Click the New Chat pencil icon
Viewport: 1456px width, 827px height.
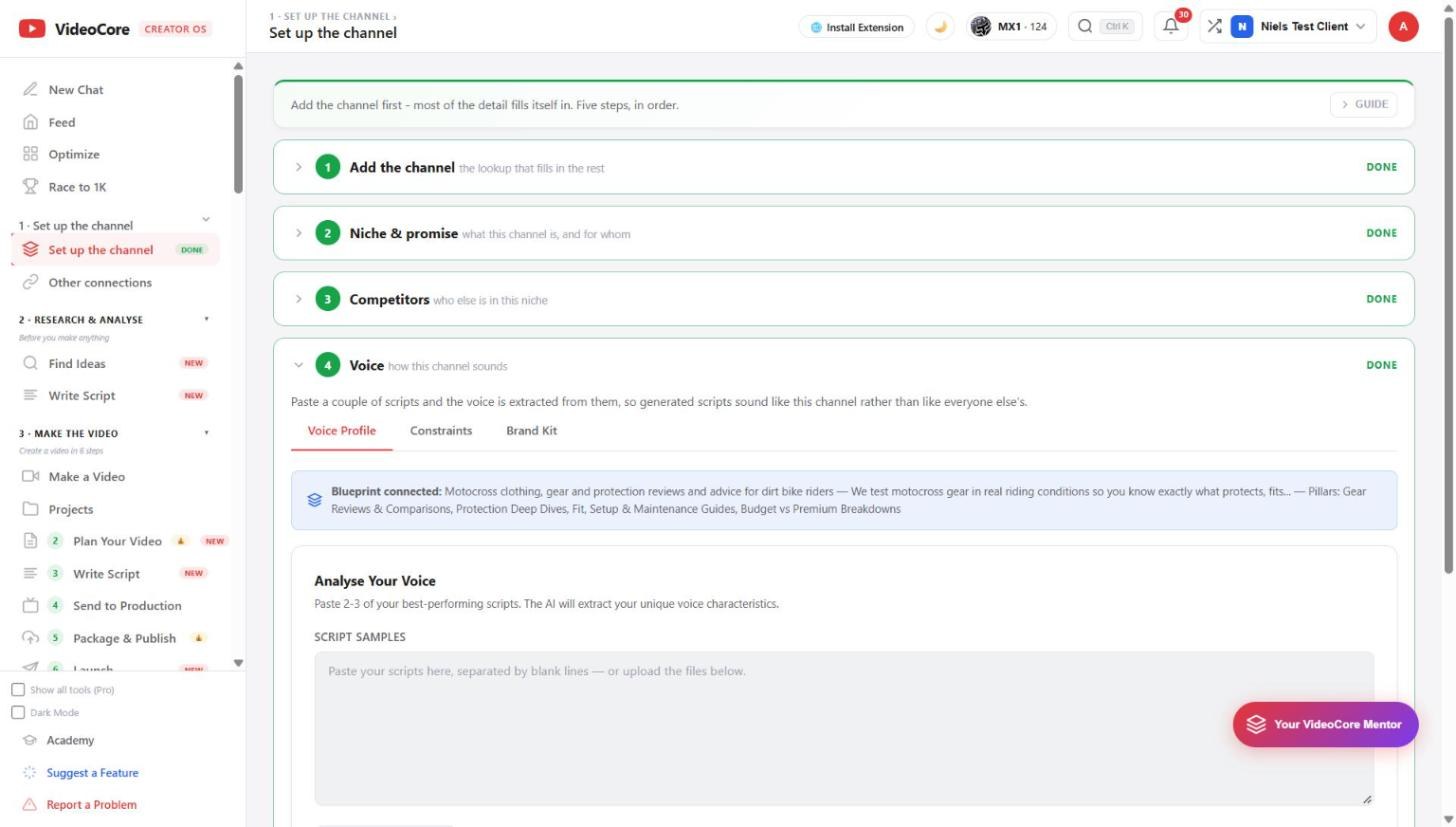(x=30, y=90)
